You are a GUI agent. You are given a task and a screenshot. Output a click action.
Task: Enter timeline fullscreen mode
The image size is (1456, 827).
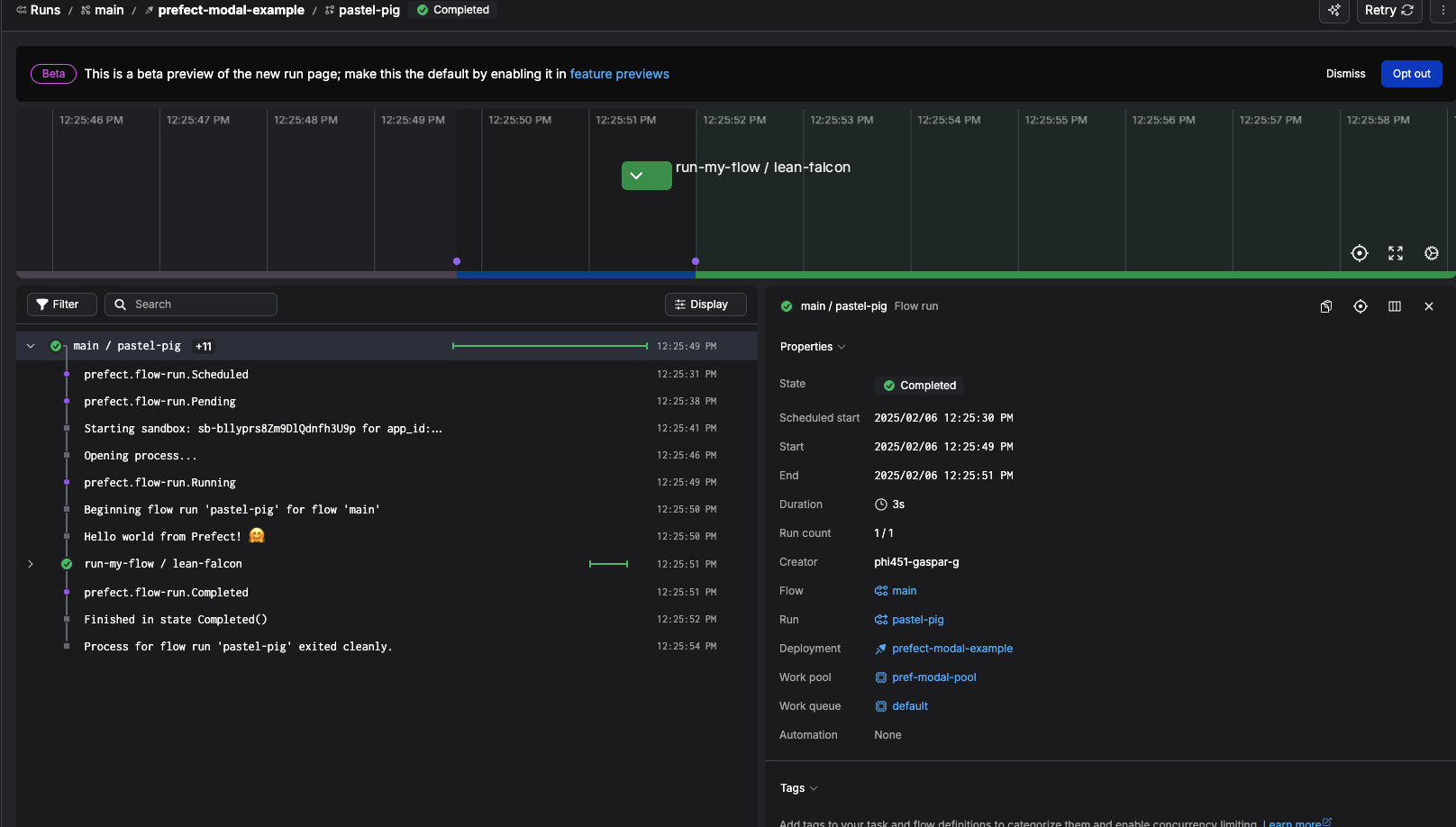coord(1396,253)
